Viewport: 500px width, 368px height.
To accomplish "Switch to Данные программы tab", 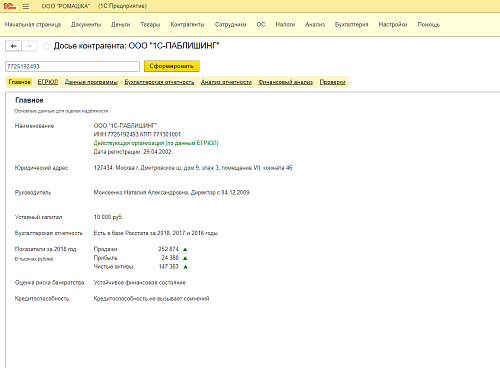I will [91, 82].
